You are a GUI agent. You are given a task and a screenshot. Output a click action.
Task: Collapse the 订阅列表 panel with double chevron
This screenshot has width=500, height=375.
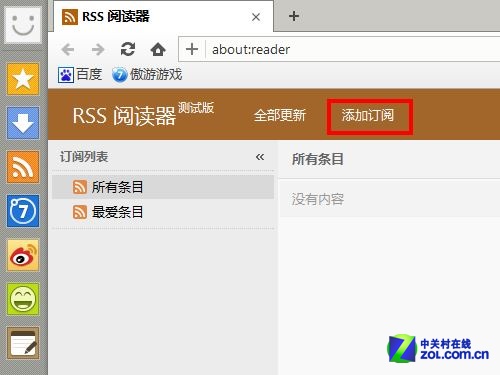tap(260, 157)
